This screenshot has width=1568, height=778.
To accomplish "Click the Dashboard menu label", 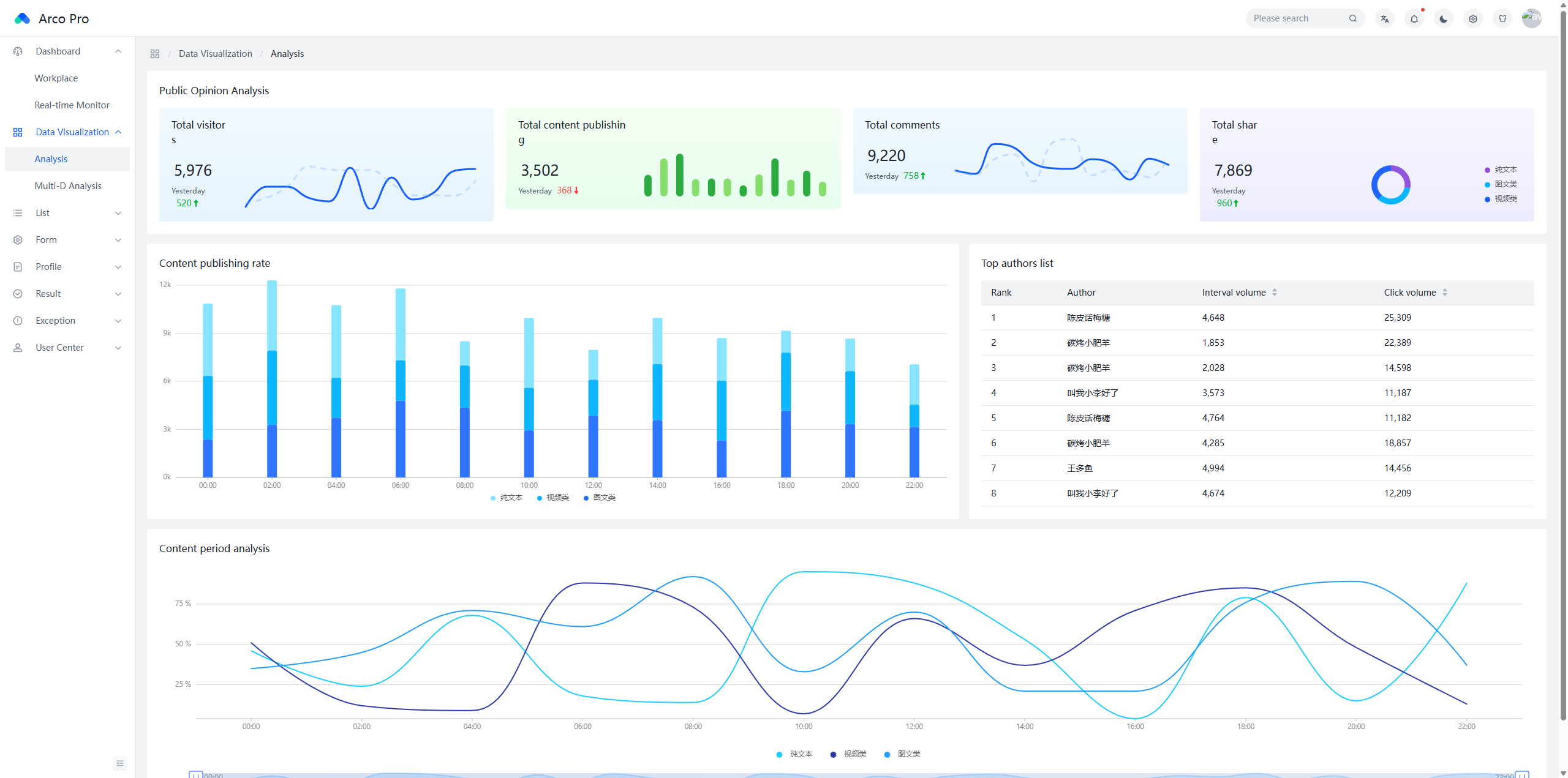I will coord(58,51).
